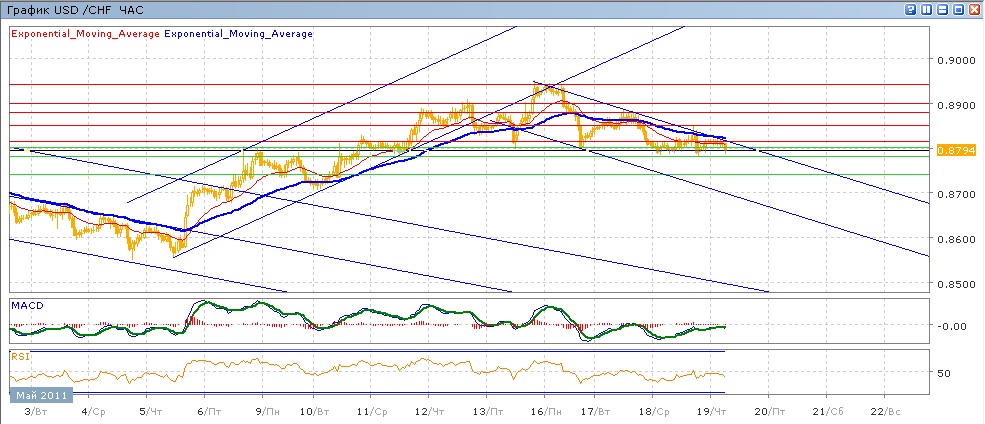The height and width of the screenshot is (424, 985).
Task: Click the '16/Пн' date label
Action: [x=547, y=412]
